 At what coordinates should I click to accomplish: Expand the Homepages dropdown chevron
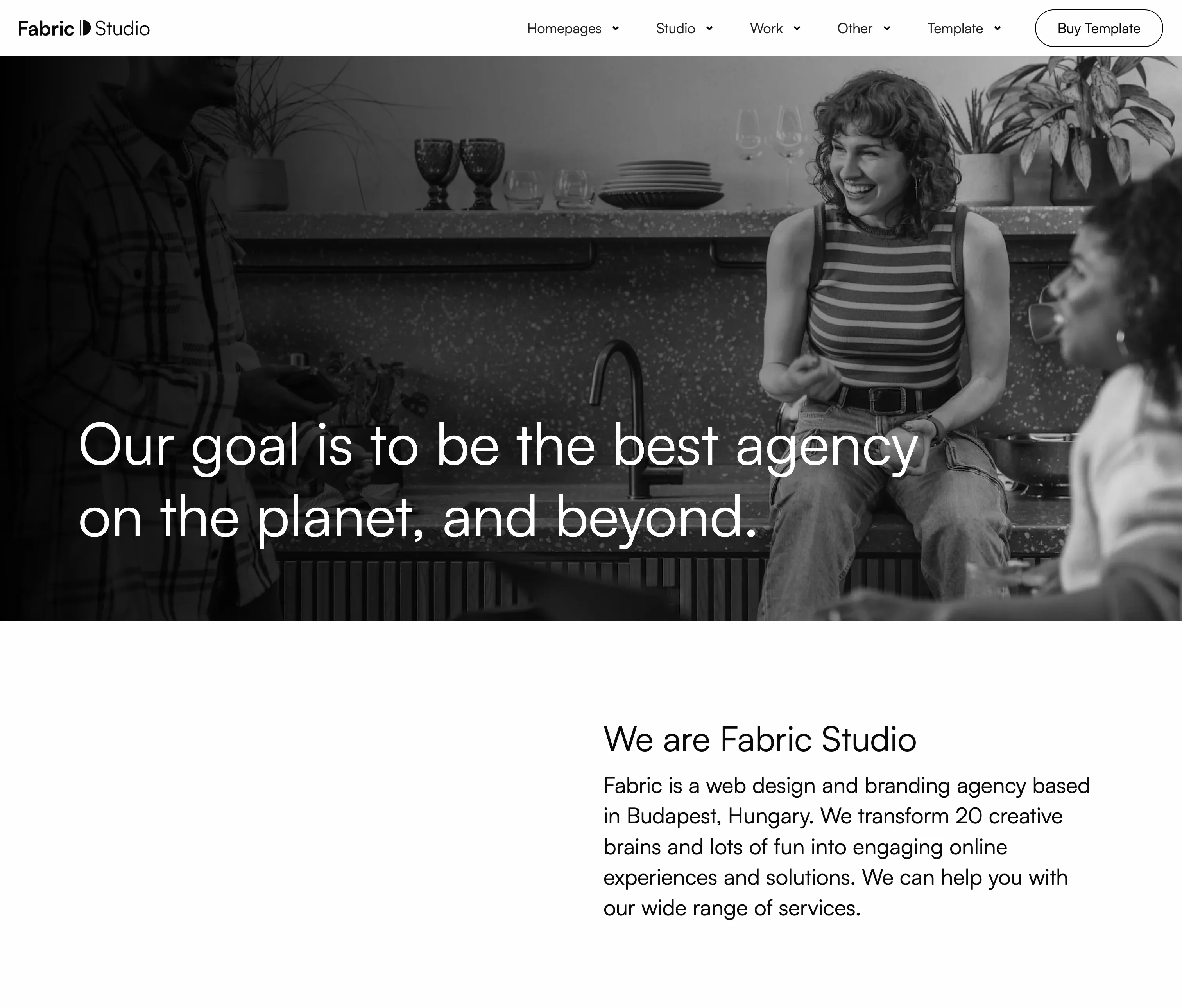coord(616,29)
